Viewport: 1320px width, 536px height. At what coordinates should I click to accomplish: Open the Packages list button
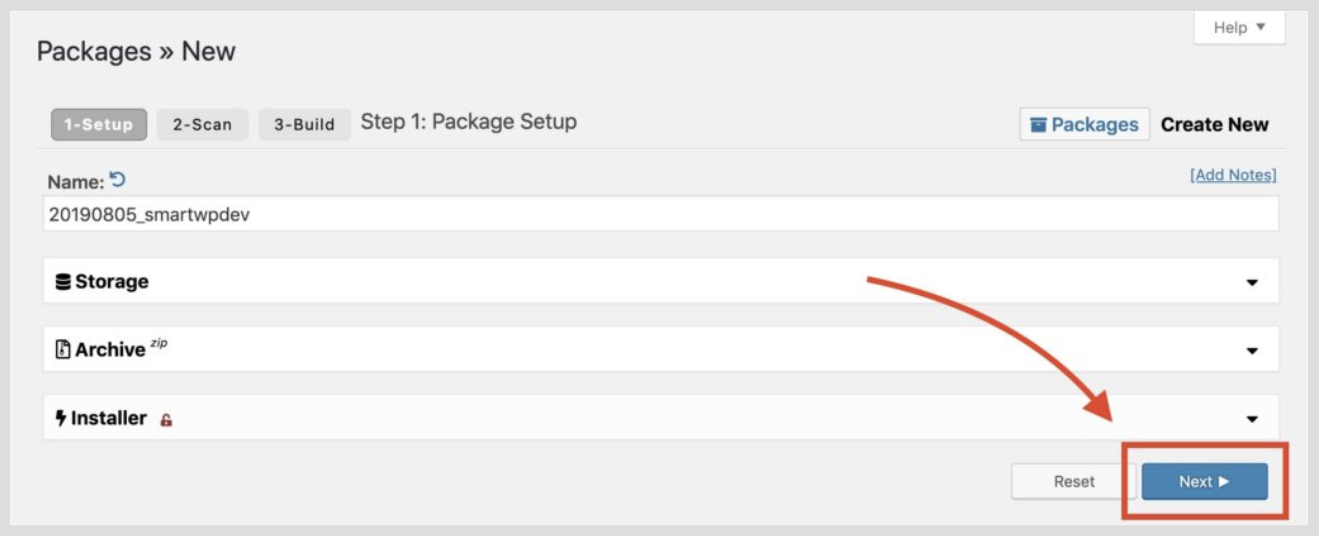1085,125
